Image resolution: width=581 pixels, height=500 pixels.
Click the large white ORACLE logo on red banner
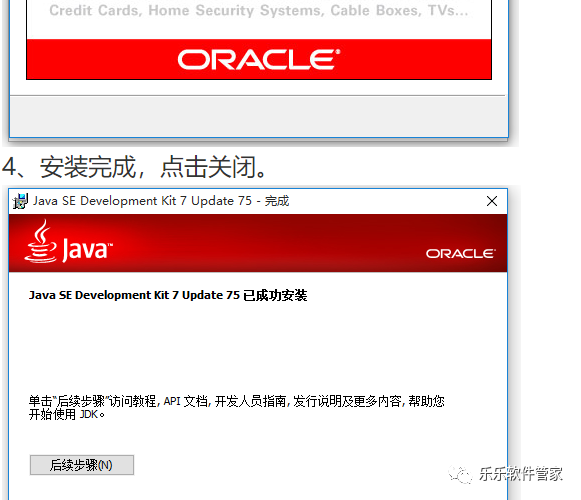tap(259, 60)
